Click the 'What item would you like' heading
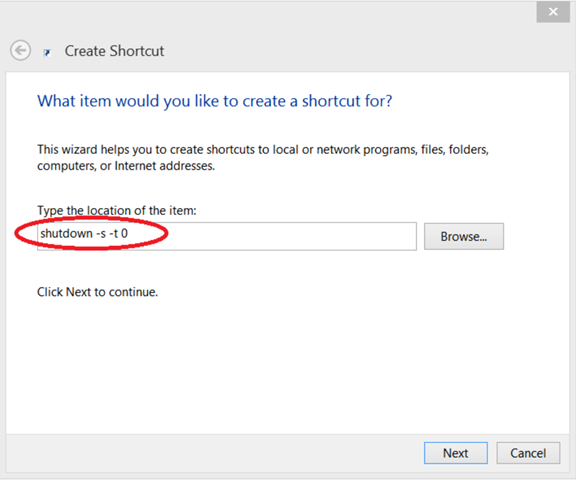This screenshot has height=480, width=576. coord(215,101)
